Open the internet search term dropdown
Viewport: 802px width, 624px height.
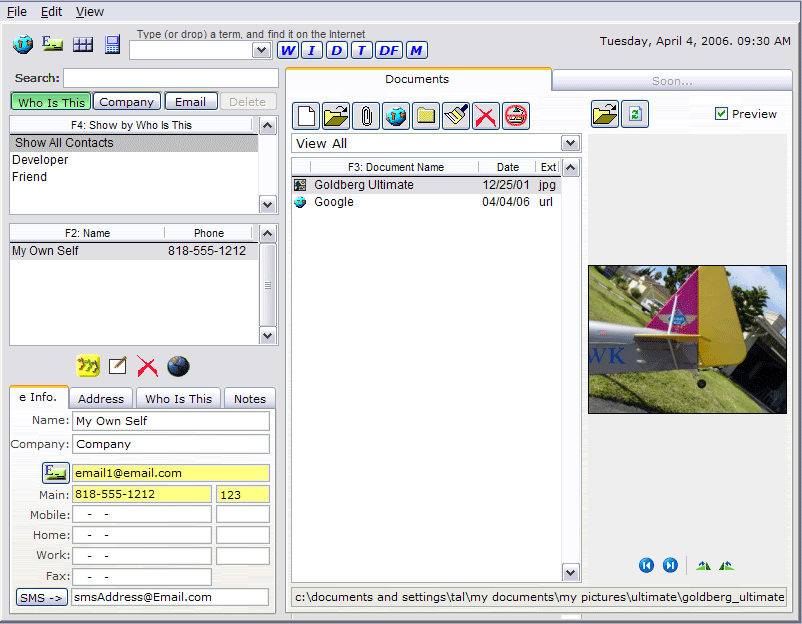pos(261,50)
